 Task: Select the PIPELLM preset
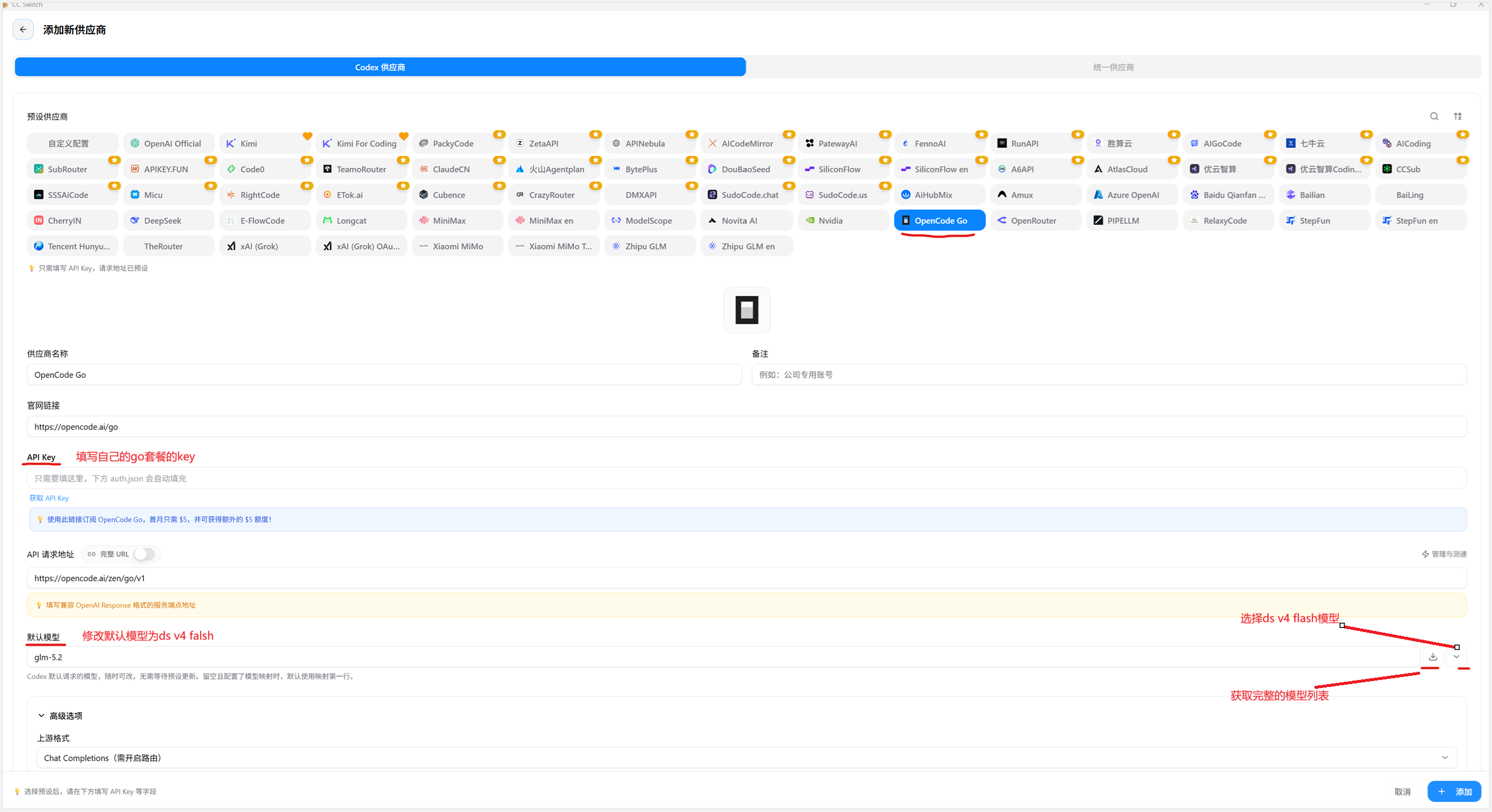(x=1132, y=220)
